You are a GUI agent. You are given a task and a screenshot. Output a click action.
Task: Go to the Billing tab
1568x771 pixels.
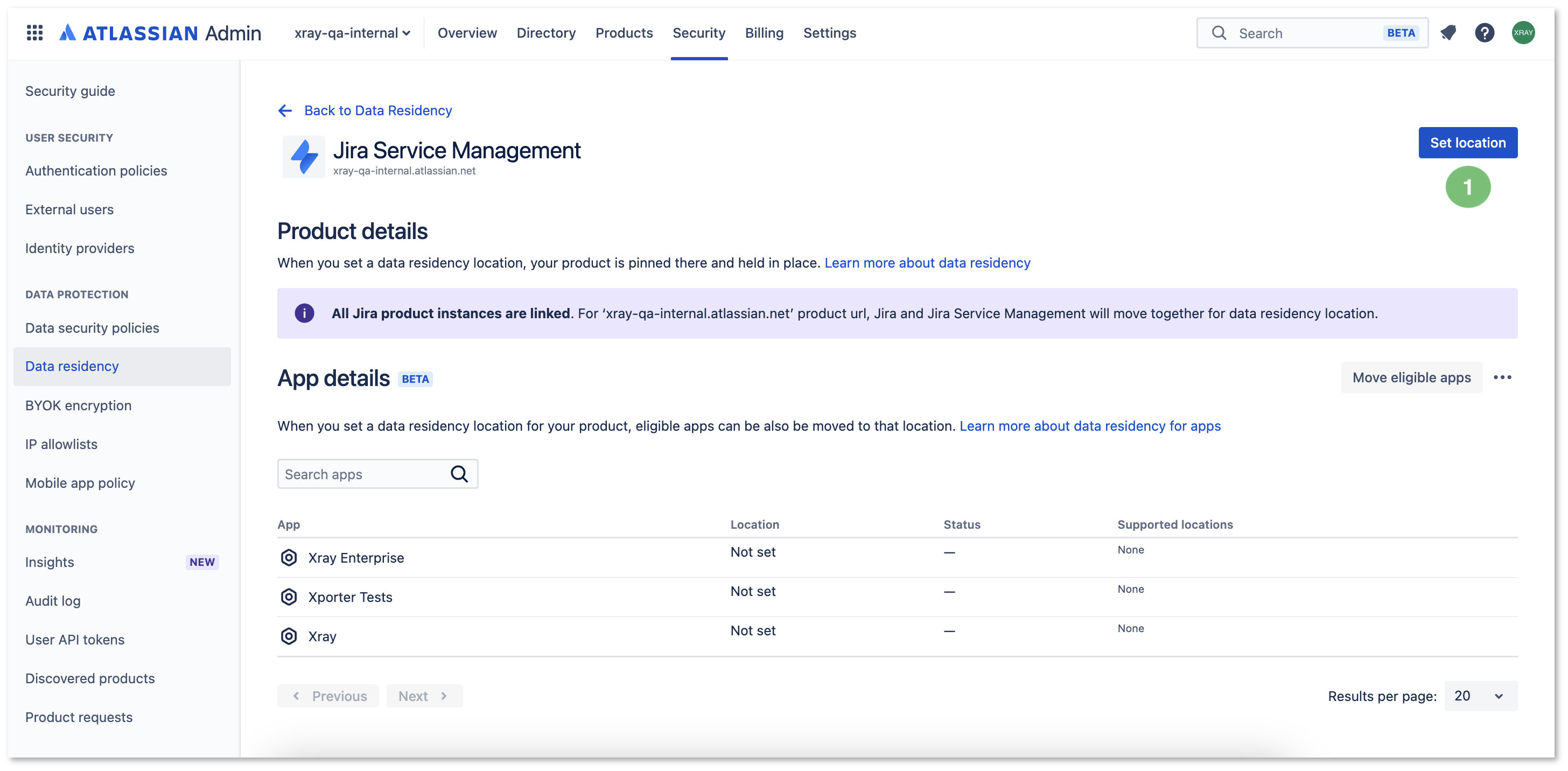(764, 33)
